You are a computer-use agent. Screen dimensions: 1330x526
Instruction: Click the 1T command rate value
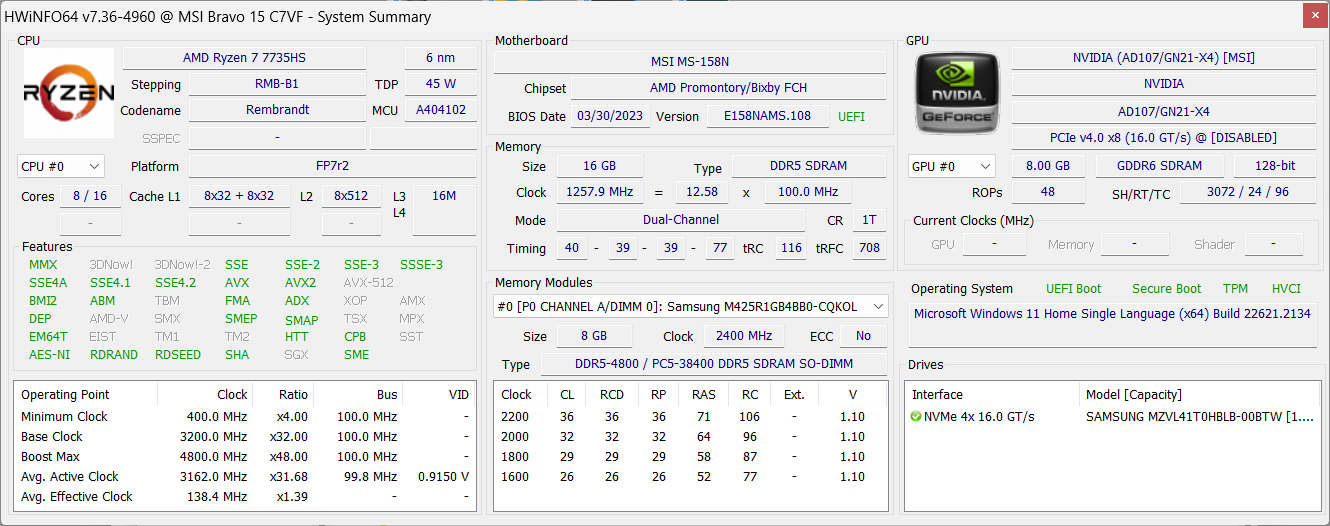click(x=869, y=220)
